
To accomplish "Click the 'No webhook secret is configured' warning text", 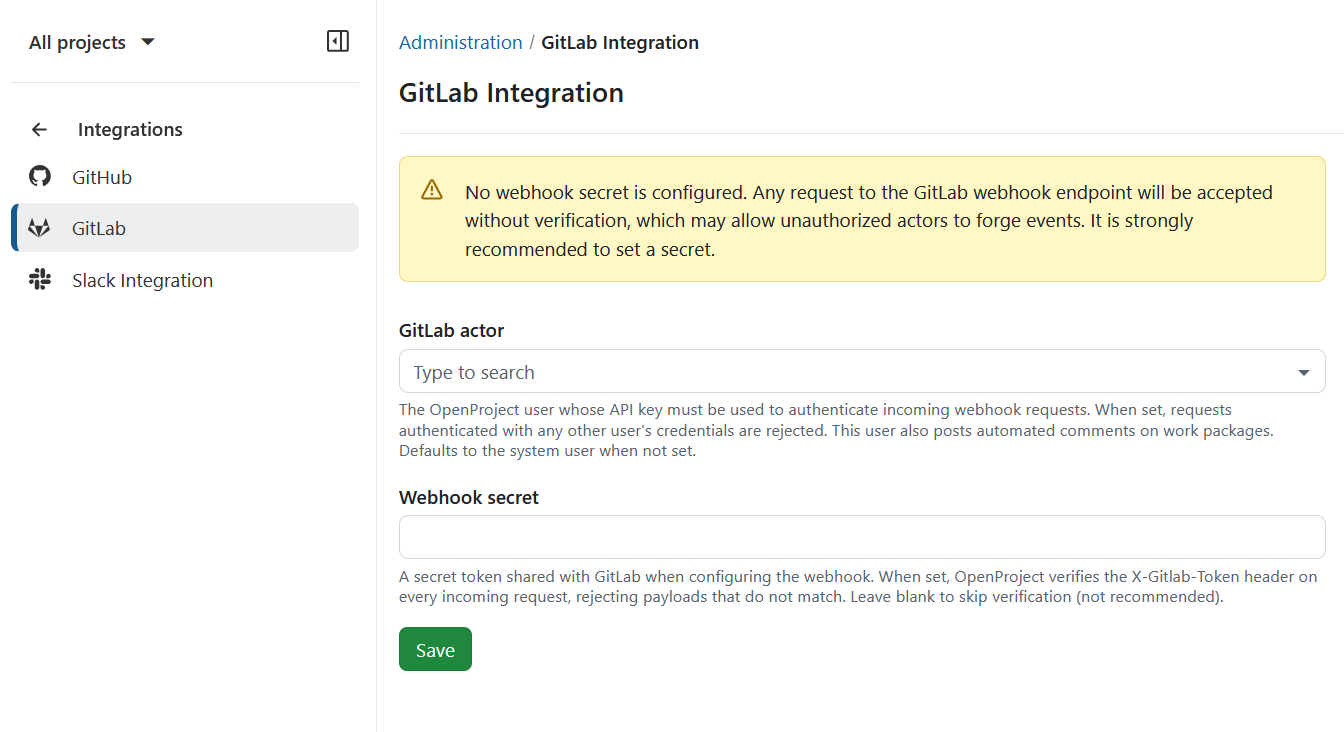I will [869, 220].
